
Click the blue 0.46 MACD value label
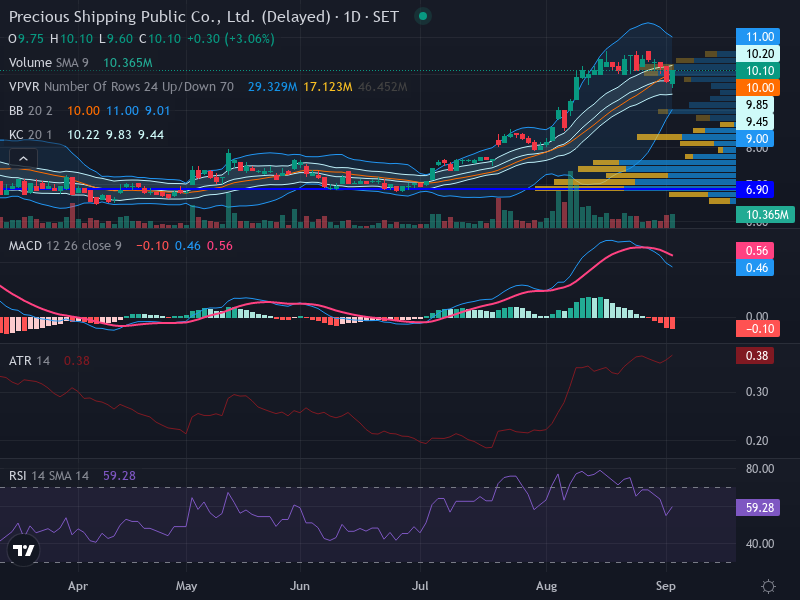tap(755, 267)
